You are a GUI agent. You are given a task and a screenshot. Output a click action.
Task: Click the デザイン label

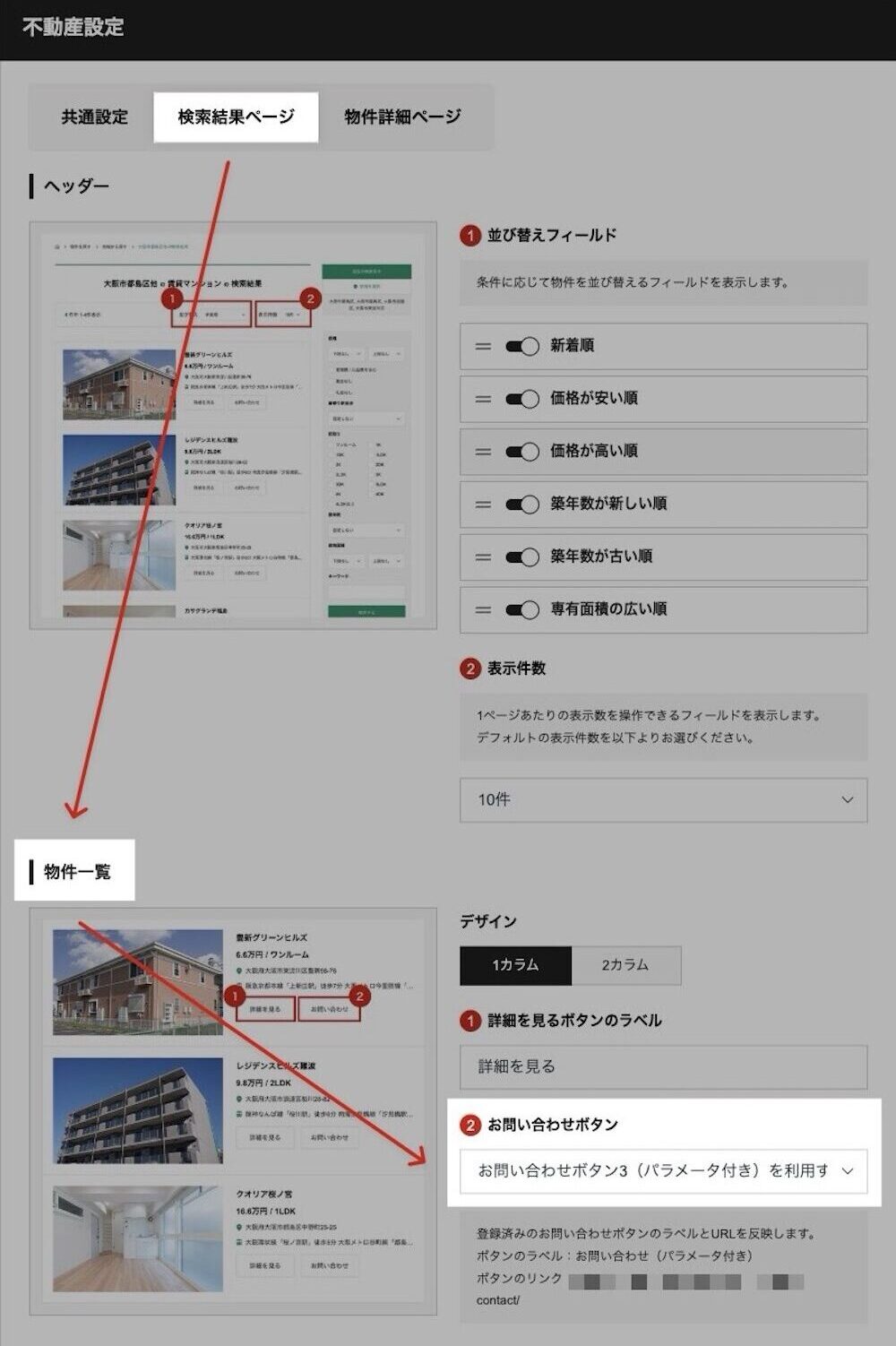[x=488, y=922]
